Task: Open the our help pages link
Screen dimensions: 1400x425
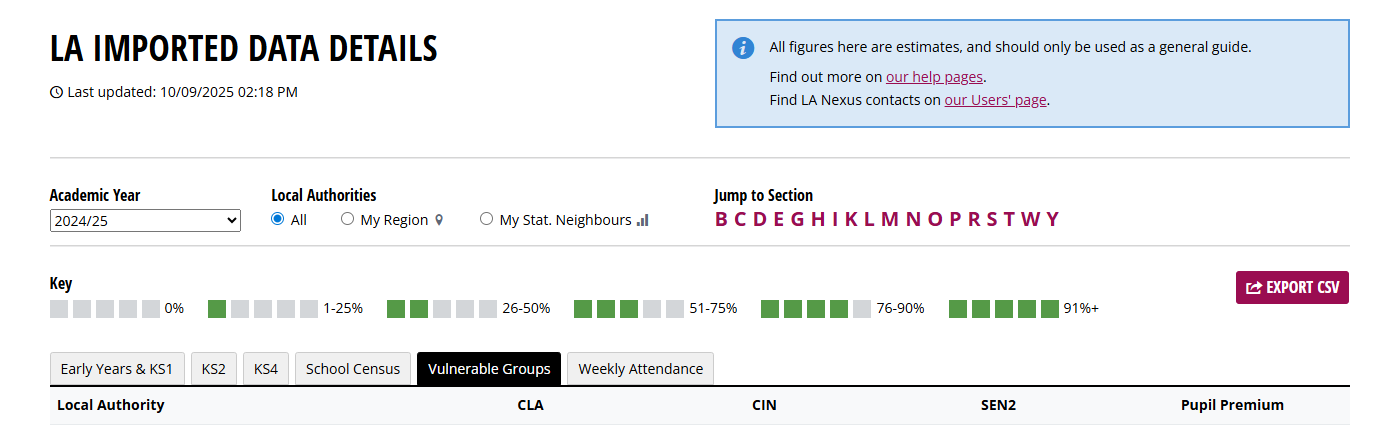Action: coord(935,77)
